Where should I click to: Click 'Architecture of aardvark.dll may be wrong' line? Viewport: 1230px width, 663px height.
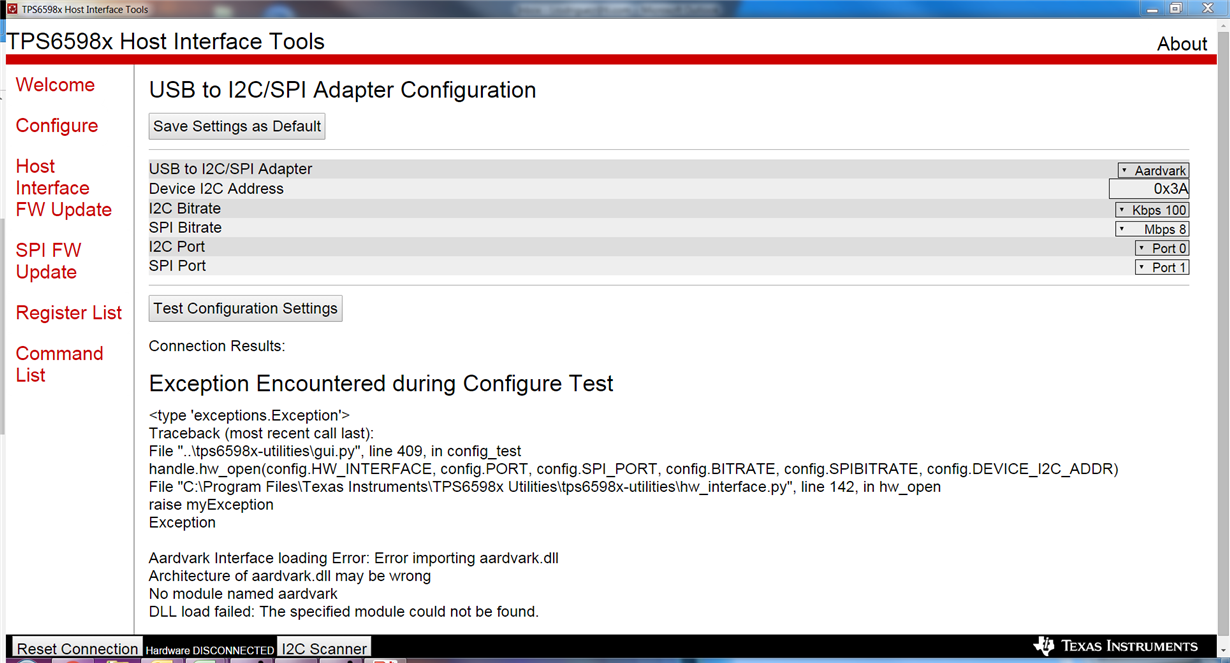(290, 576)
